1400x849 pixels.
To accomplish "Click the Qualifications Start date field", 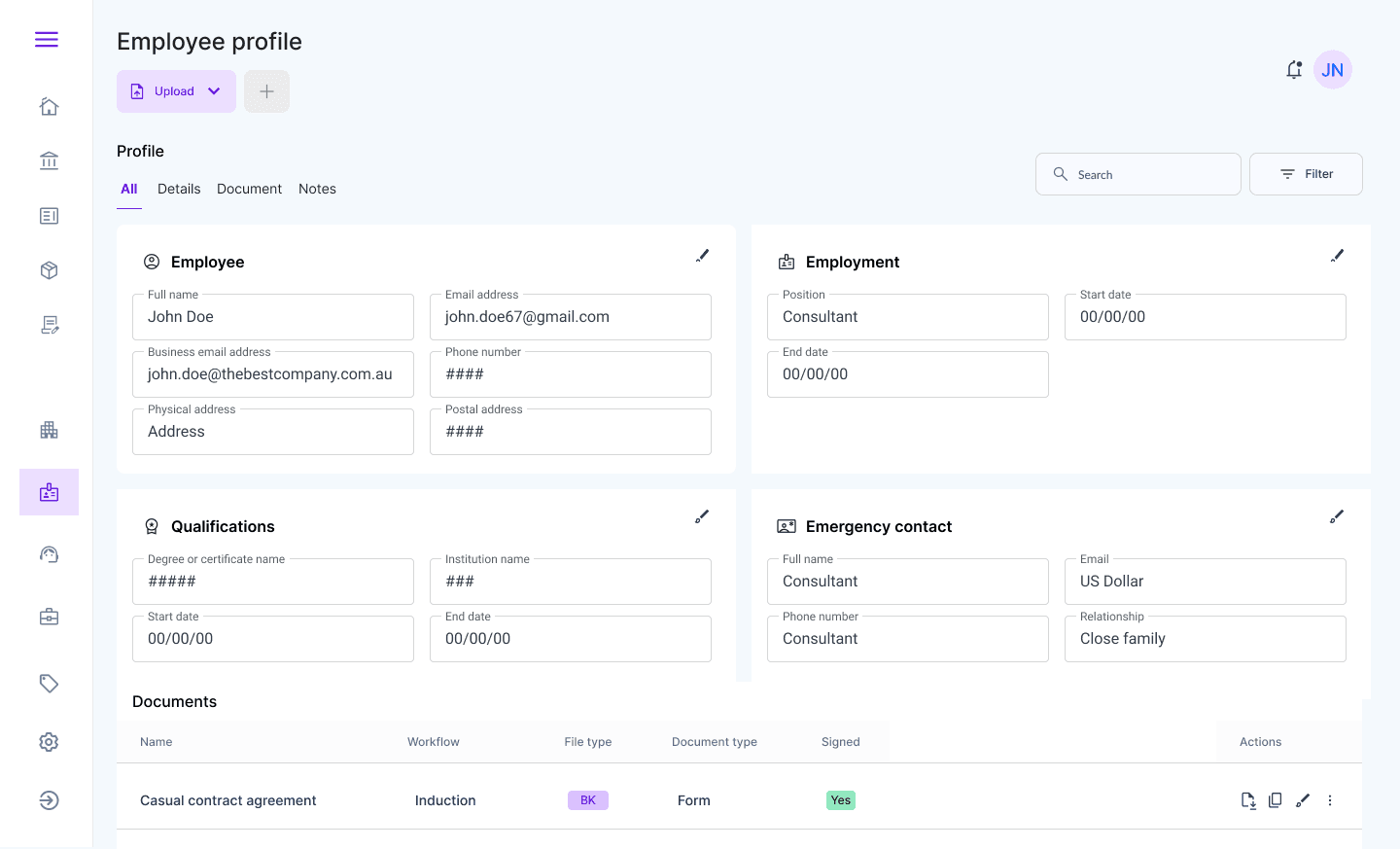I will coord(273,639).
